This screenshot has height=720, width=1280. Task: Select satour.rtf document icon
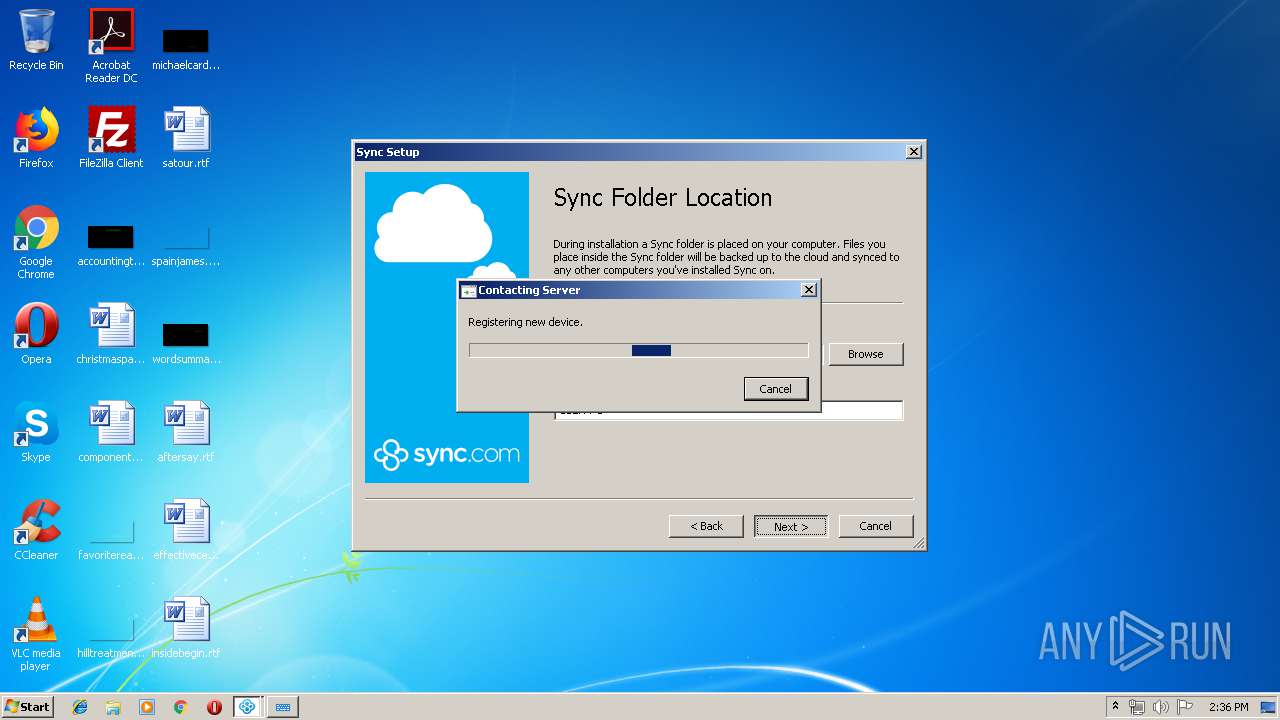tap(186, 138)
